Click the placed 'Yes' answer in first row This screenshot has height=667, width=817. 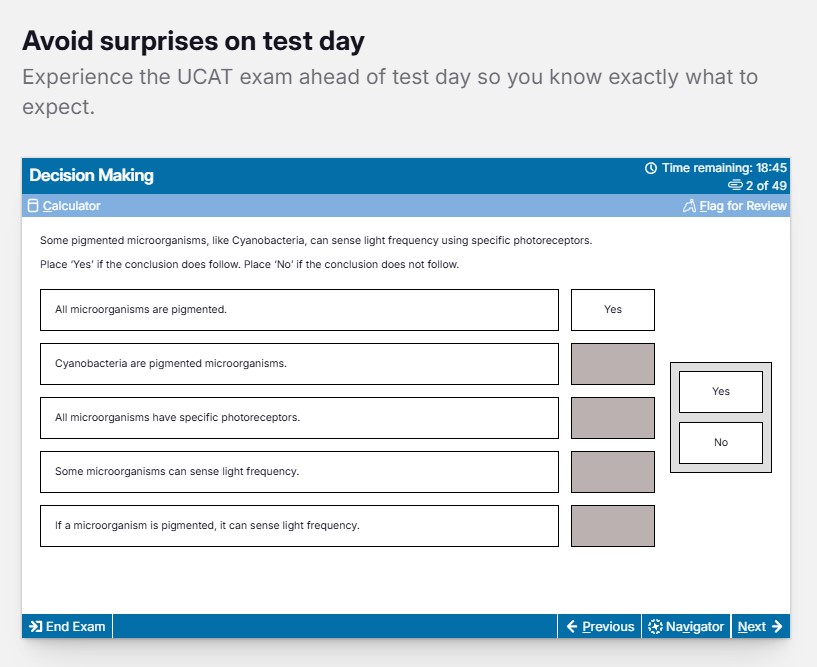tap(612, 310)
